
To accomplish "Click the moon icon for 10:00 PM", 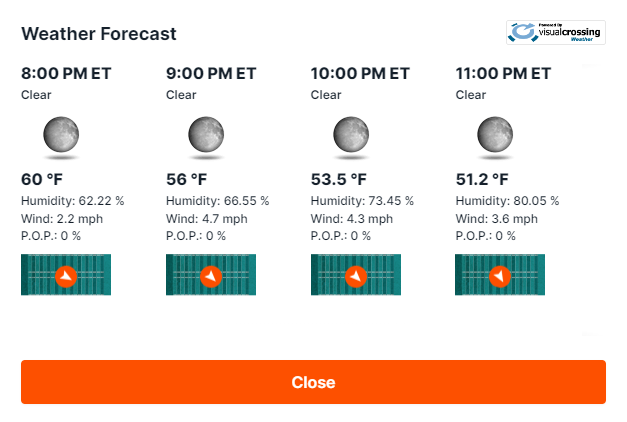I will click(x=351, y=135).
